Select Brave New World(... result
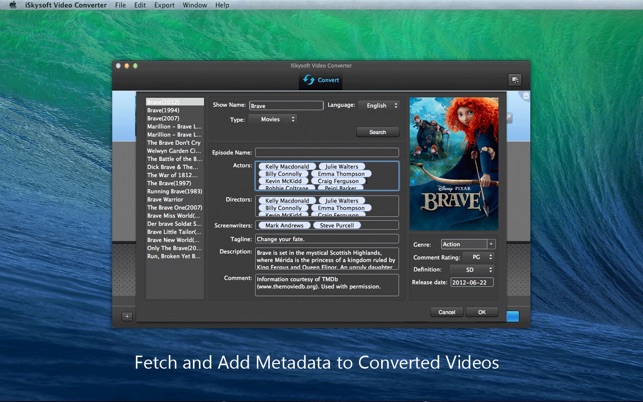This screenshot has width=643, height=402. (x=175, y=240)
